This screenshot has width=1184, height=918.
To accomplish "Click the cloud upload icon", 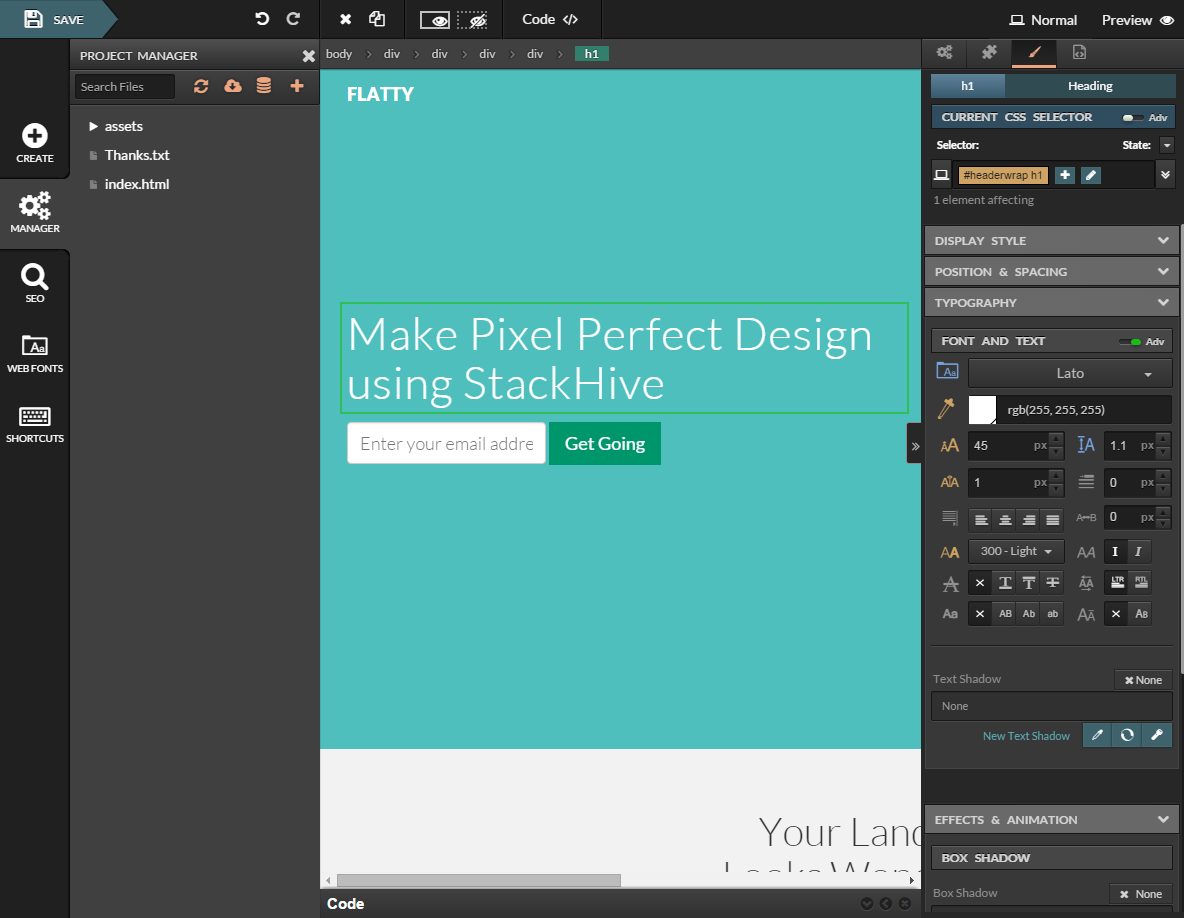I will click(x=233, y=86).
